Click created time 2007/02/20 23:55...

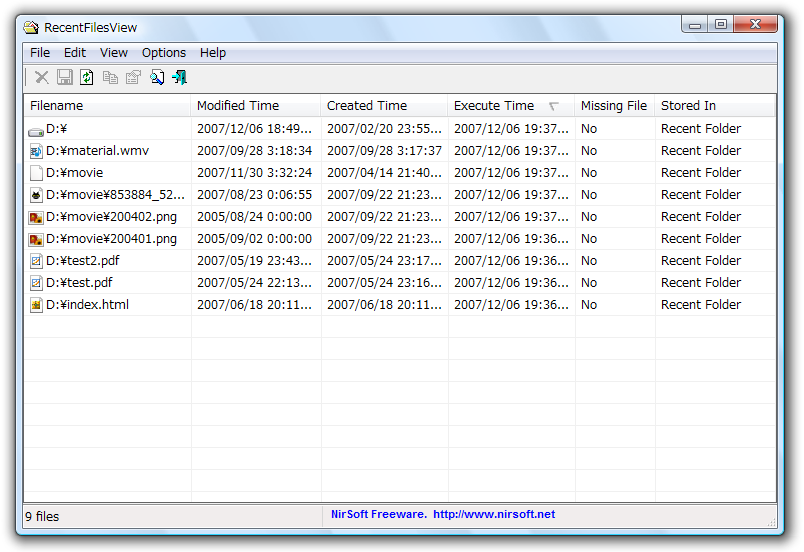tap(384, 129)
